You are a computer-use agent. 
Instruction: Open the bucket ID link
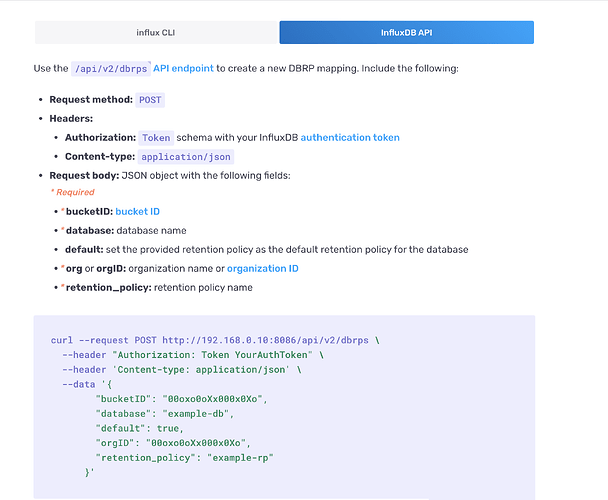tap(137, 212)
